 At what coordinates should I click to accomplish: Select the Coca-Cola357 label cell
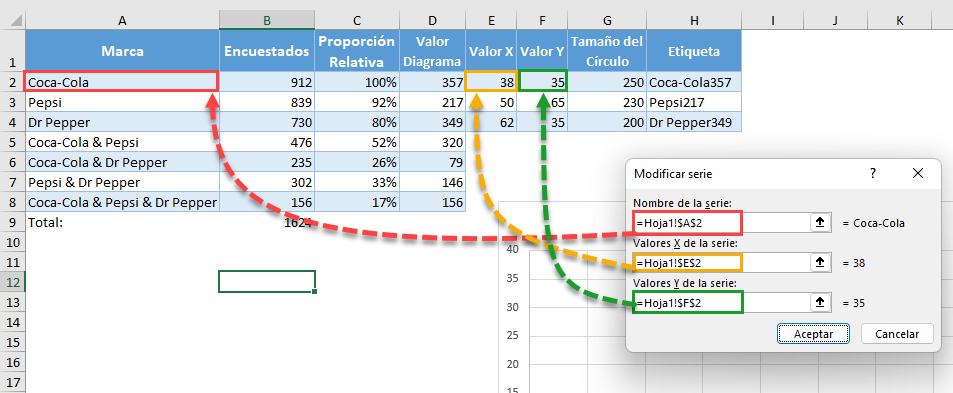coord(693,82)
